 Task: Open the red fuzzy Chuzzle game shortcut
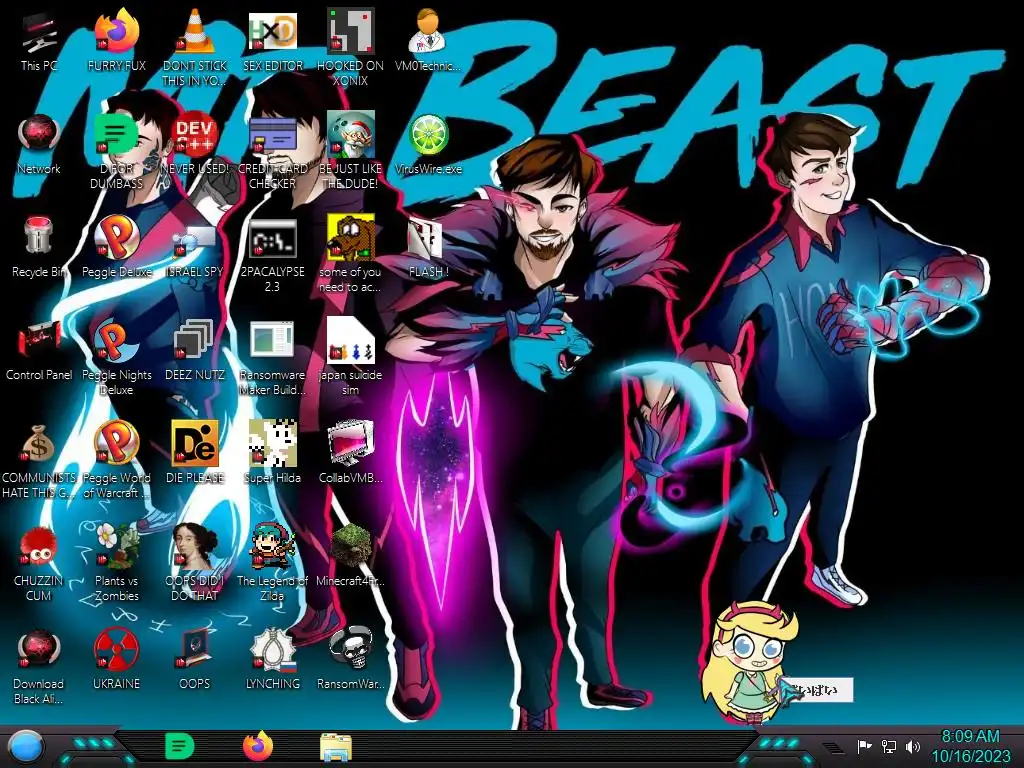[39, 563]
